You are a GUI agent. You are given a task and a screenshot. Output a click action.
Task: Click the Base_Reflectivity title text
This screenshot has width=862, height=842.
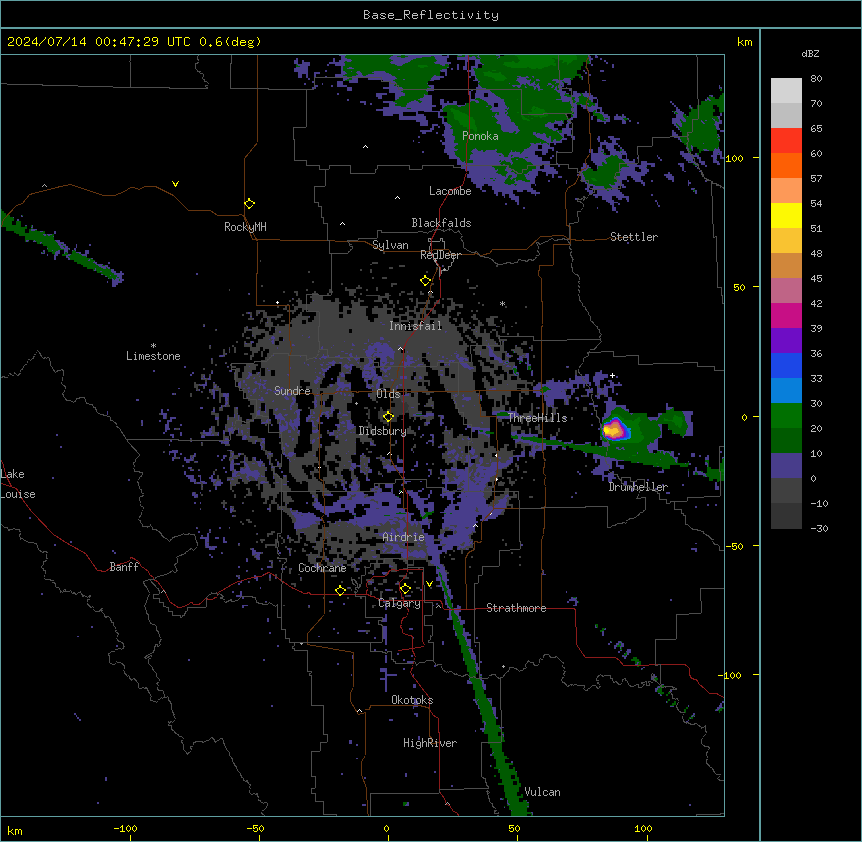coord(431,15)
